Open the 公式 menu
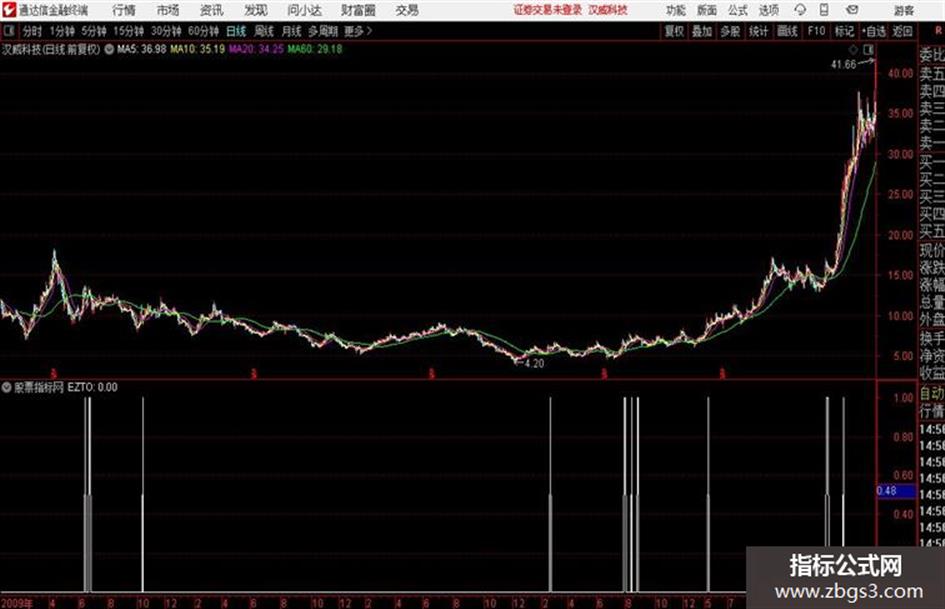 [738, 10]
